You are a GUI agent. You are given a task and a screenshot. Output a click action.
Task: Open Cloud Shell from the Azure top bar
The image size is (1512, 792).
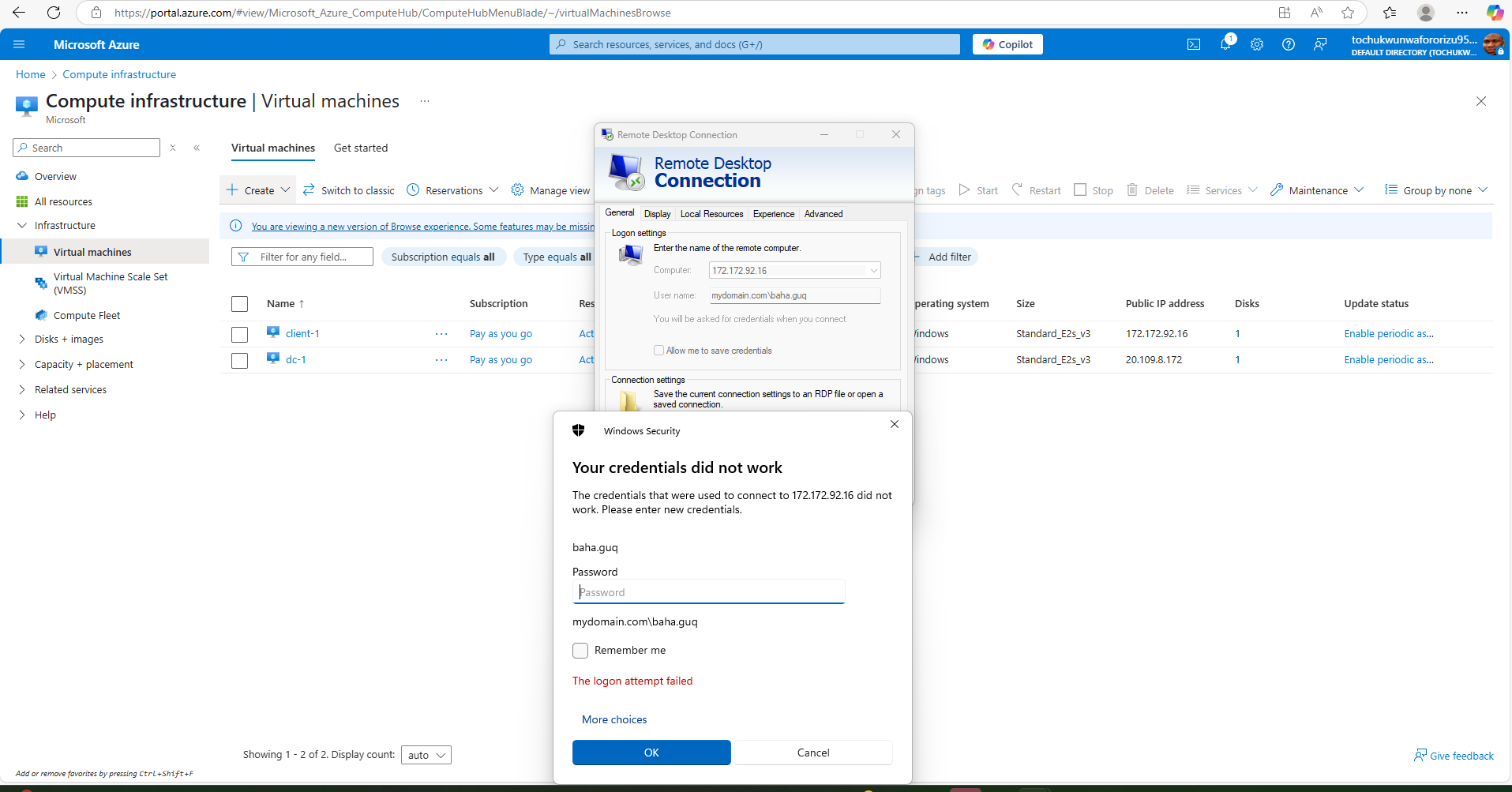pyautogui.click(x=1194, y=44)
